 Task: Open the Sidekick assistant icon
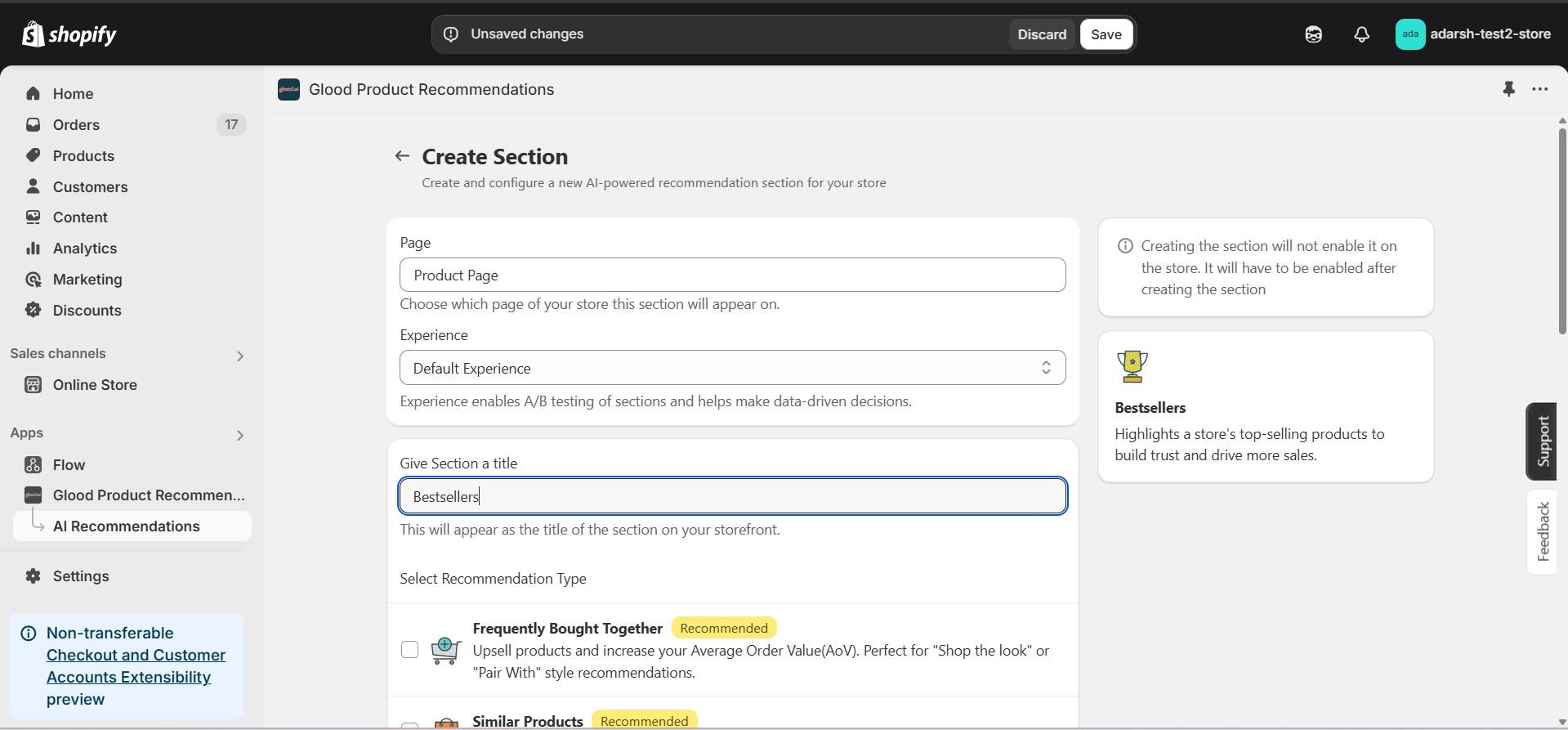click(1313, 34)
